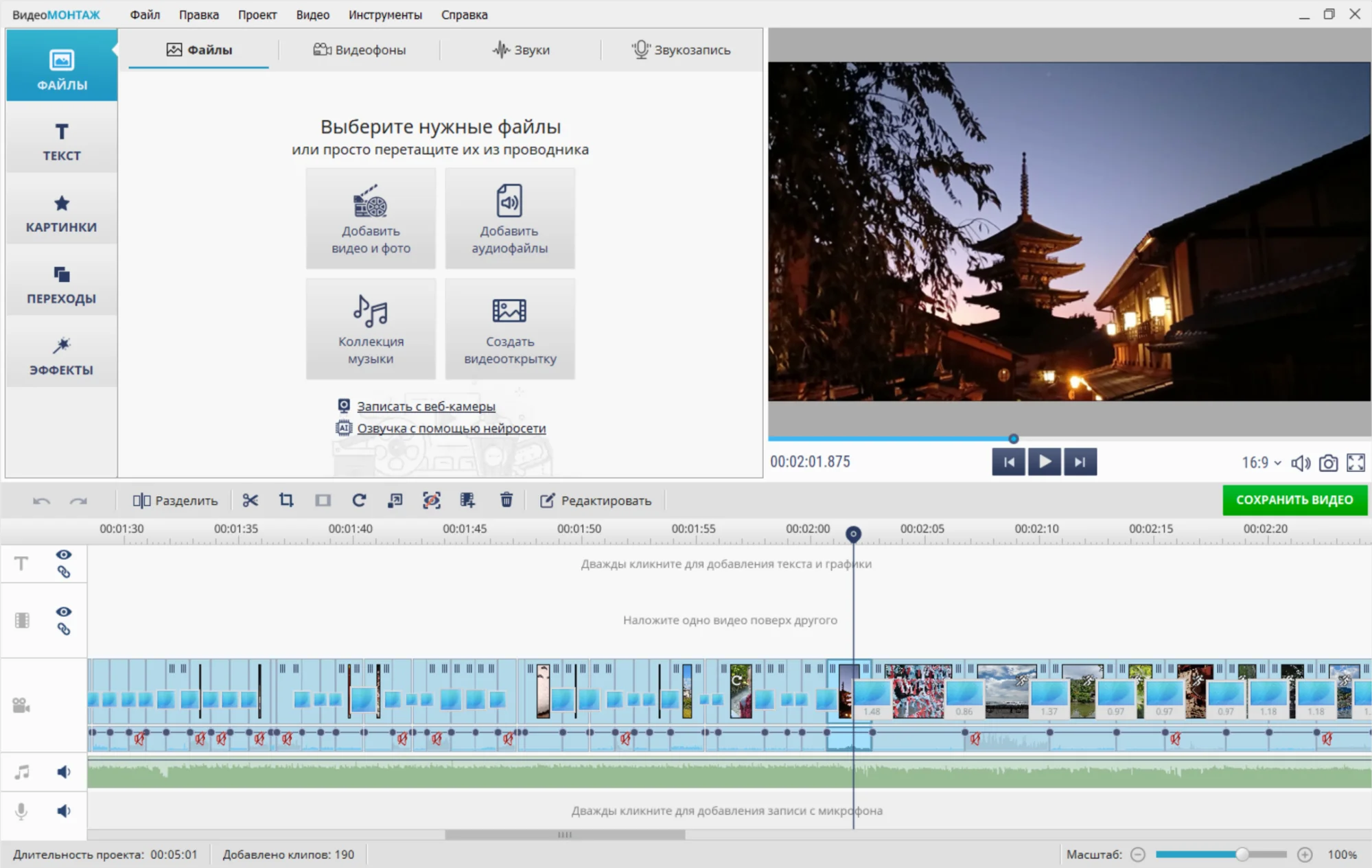Click the crop tool icon

click(x=286, y=500)
